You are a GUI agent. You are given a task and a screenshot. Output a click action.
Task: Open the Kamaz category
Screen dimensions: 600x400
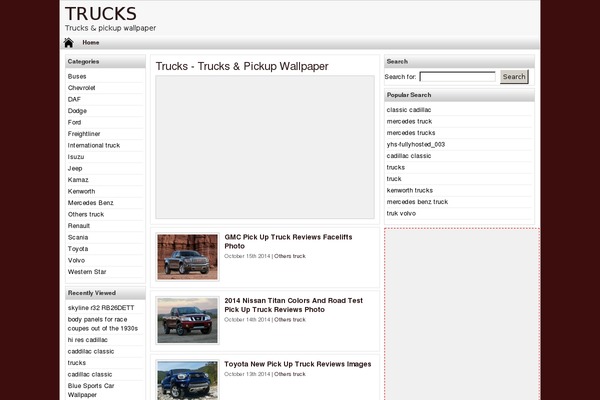(x=78, y=180)
